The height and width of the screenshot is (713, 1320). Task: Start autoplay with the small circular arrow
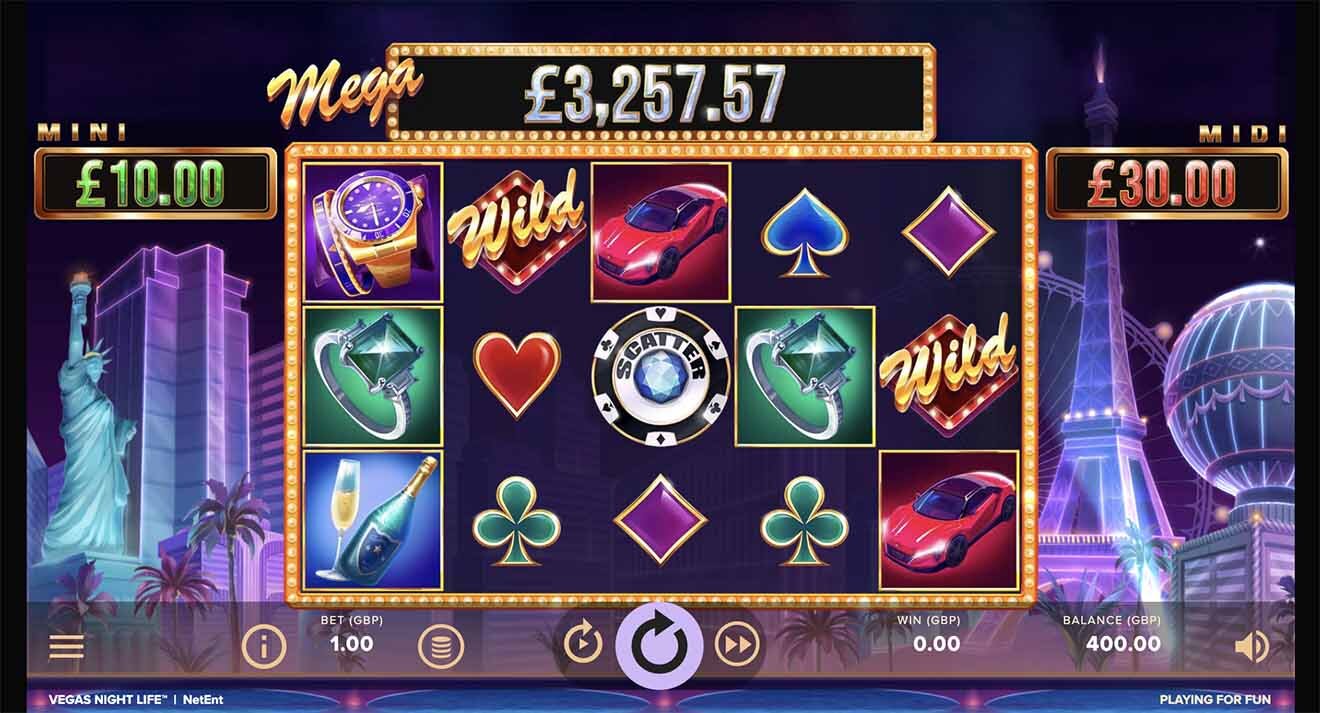(x=583, y=644)
